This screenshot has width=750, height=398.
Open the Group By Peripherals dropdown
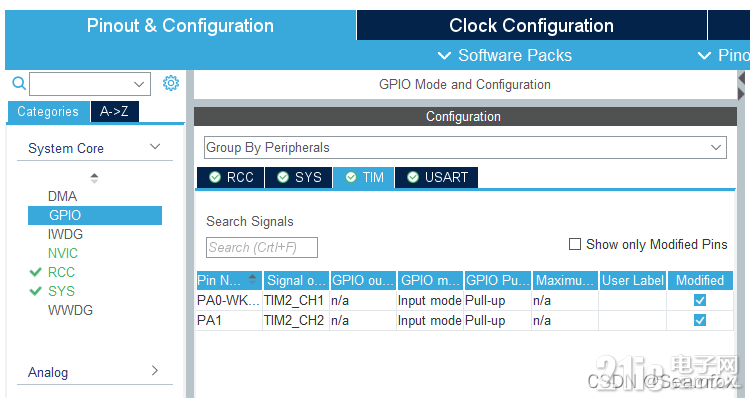point(716,147)
